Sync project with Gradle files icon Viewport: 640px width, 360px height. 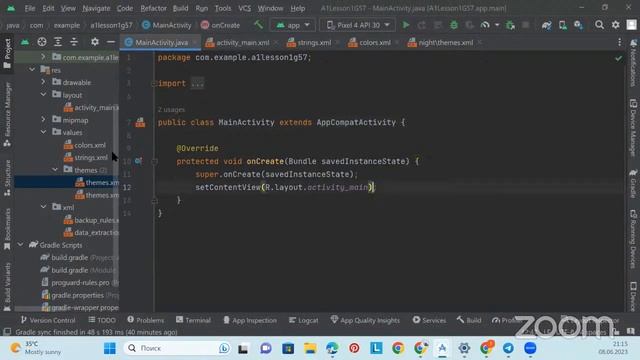547,25
